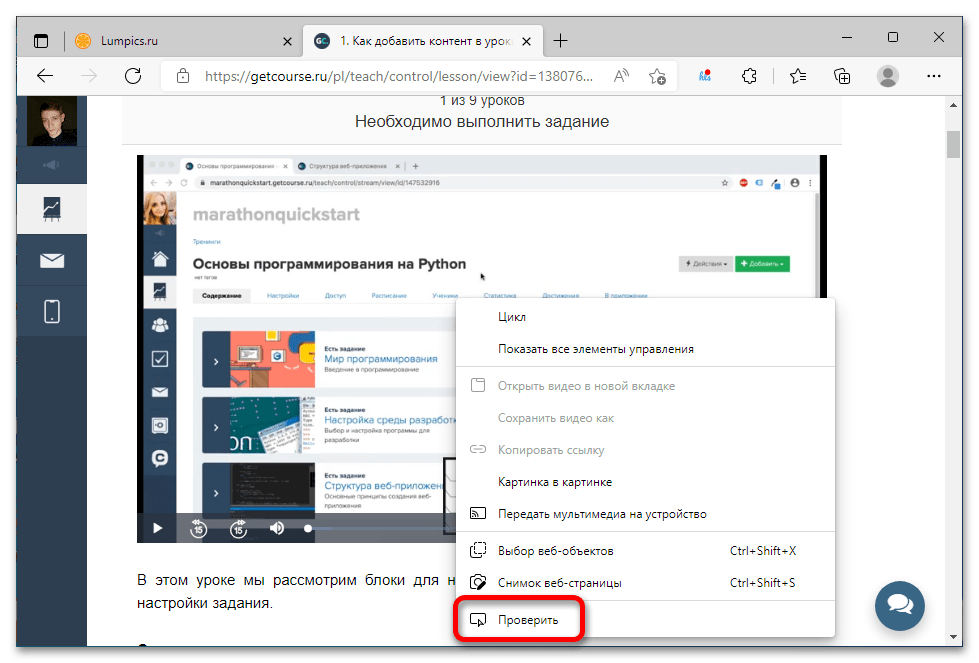Image resolution: width=979 pixels, height=663 pixels.
Task: Select 'Показать все элементы управления'
Action: click(646, 349)
